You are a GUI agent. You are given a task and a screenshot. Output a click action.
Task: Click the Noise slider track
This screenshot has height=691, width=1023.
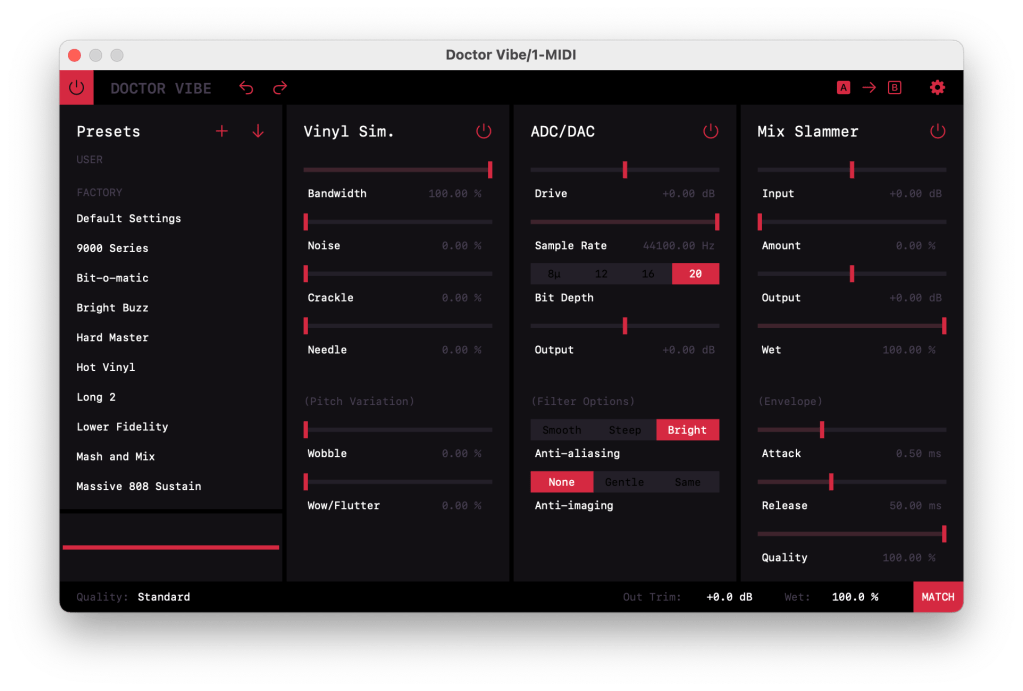398,222
